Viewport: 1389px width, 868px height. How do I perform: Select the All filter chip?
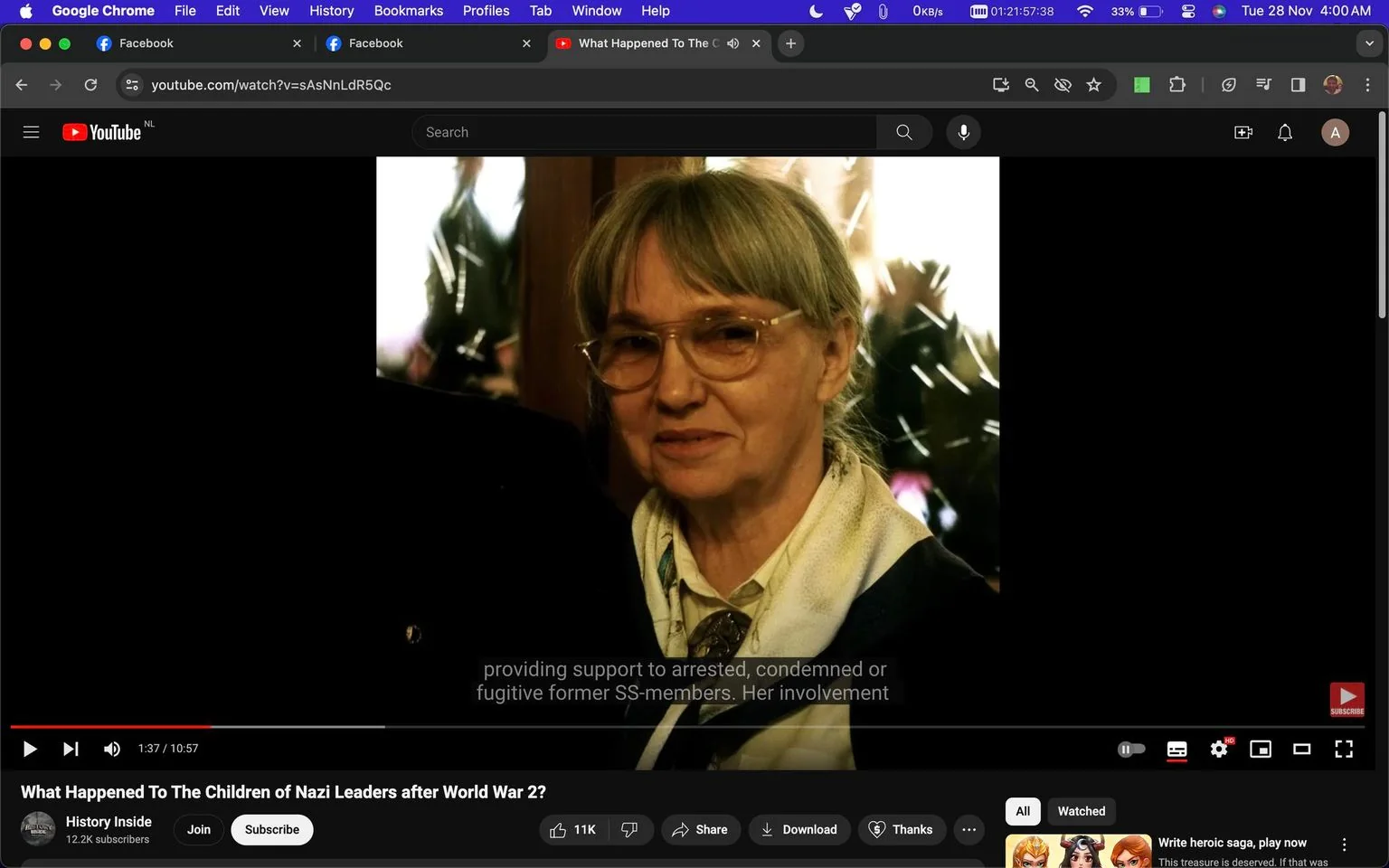point(1023,811)
